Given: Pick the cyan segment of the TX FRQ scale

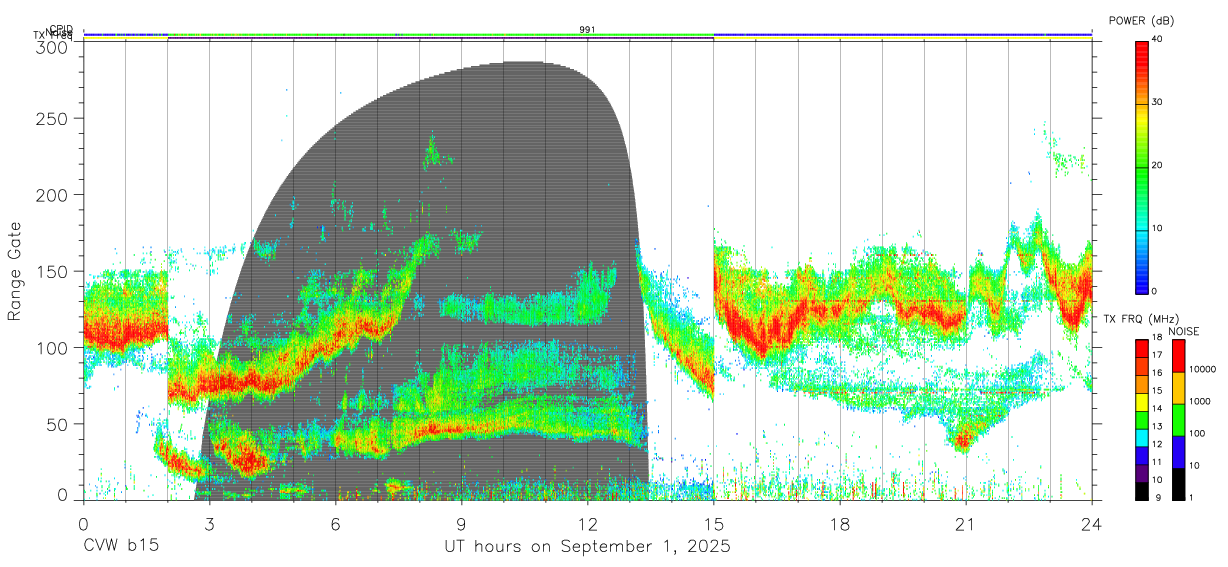Looking at the screenshot, I should point(1141,438).
